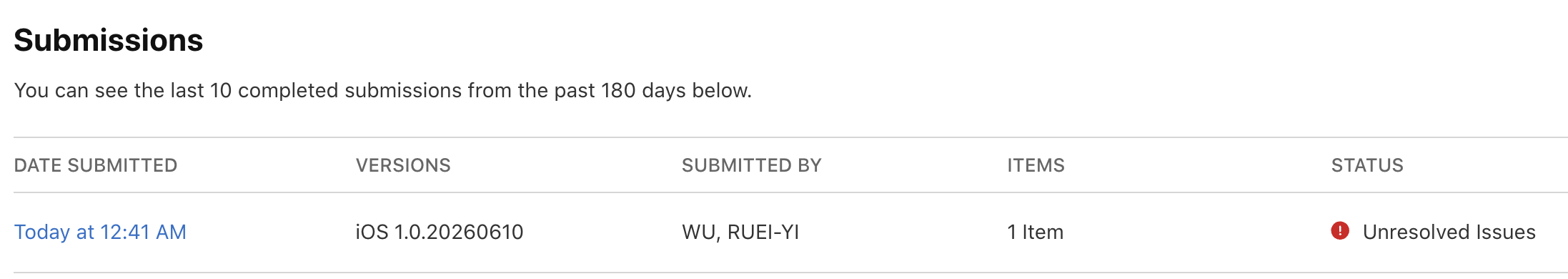
Task: Click the "iOS" platform label in versions
Action: pyautogui.click(x=372, y=232)
